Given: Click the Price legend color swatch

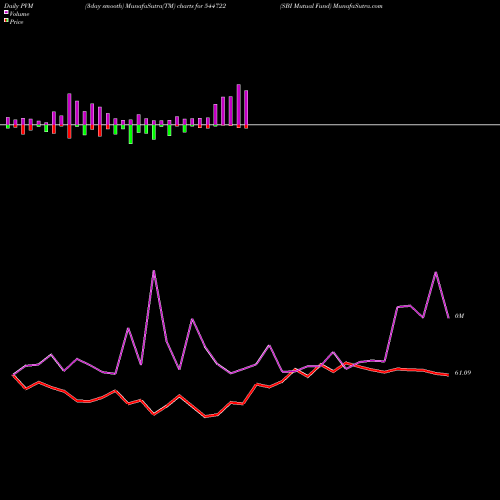Looking at the screenshot, I should (x=6, y=21).
